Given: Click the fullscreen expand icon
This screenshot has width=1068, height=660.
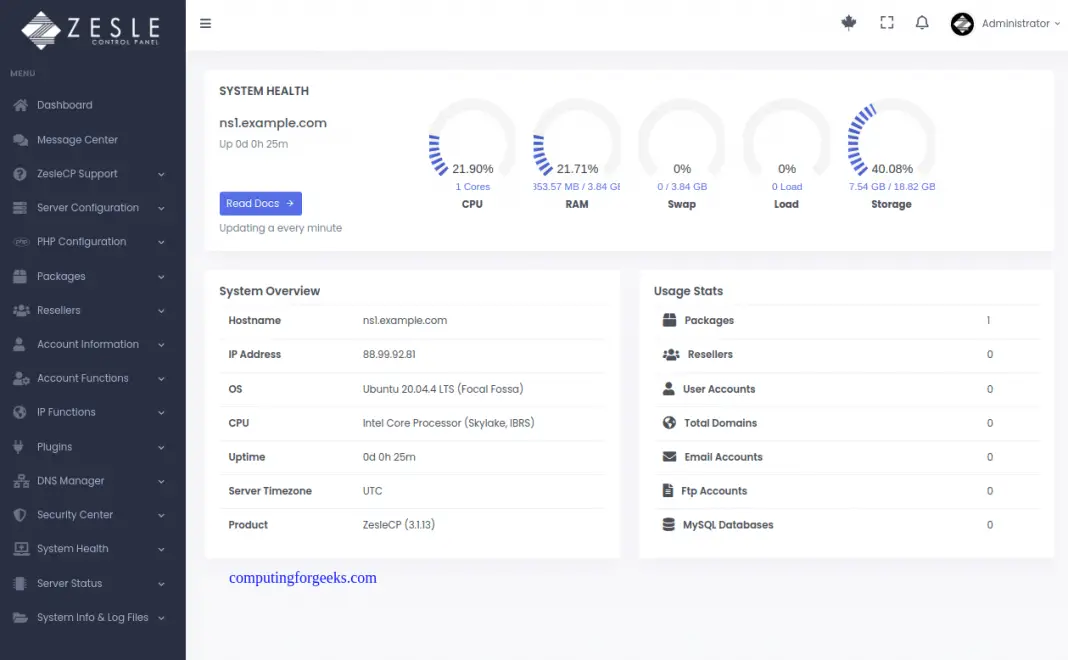Looking at the screenshot, I should [x=886, y=22].
